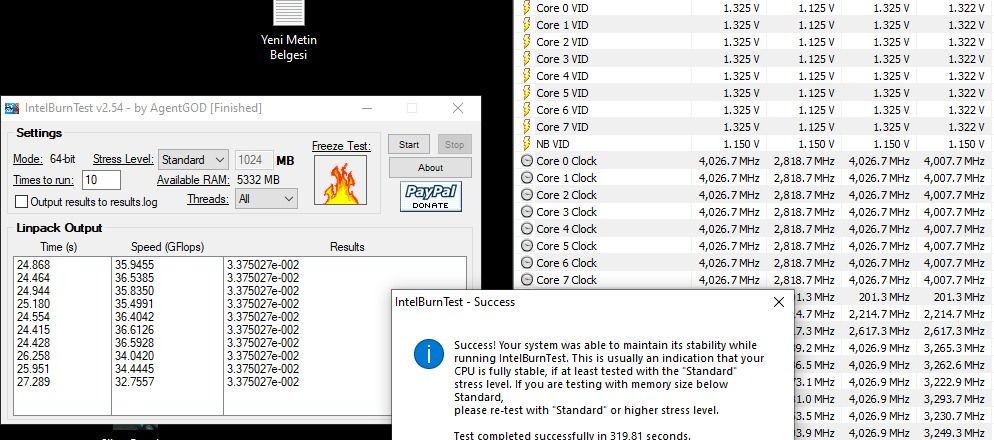Select the Core 4 Clock sensor row label
Screen dimensions: 994x440
[566, 229]
